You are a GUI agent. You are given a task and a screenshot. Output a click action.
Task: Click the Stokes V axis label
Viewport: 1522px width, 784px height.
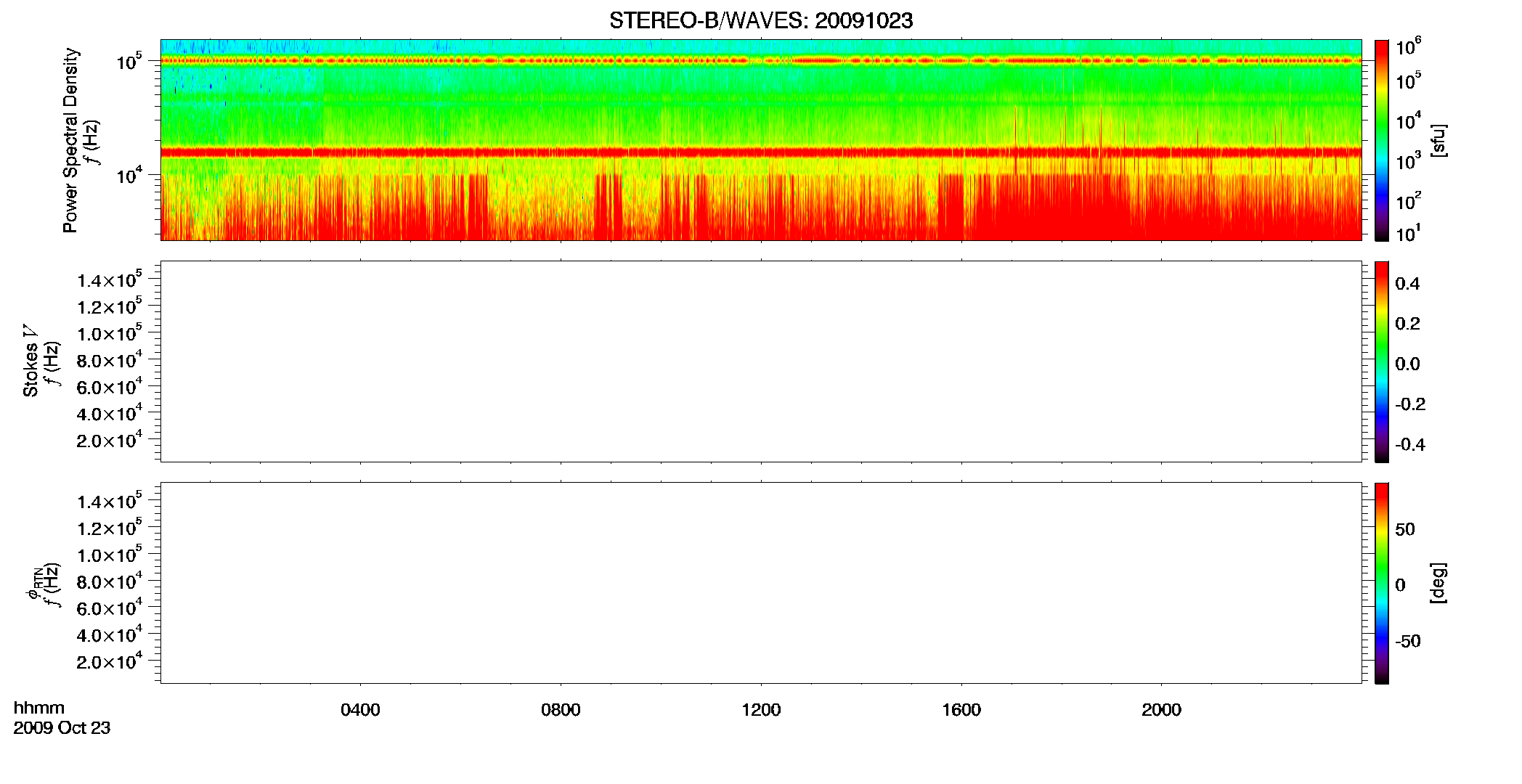30,361
